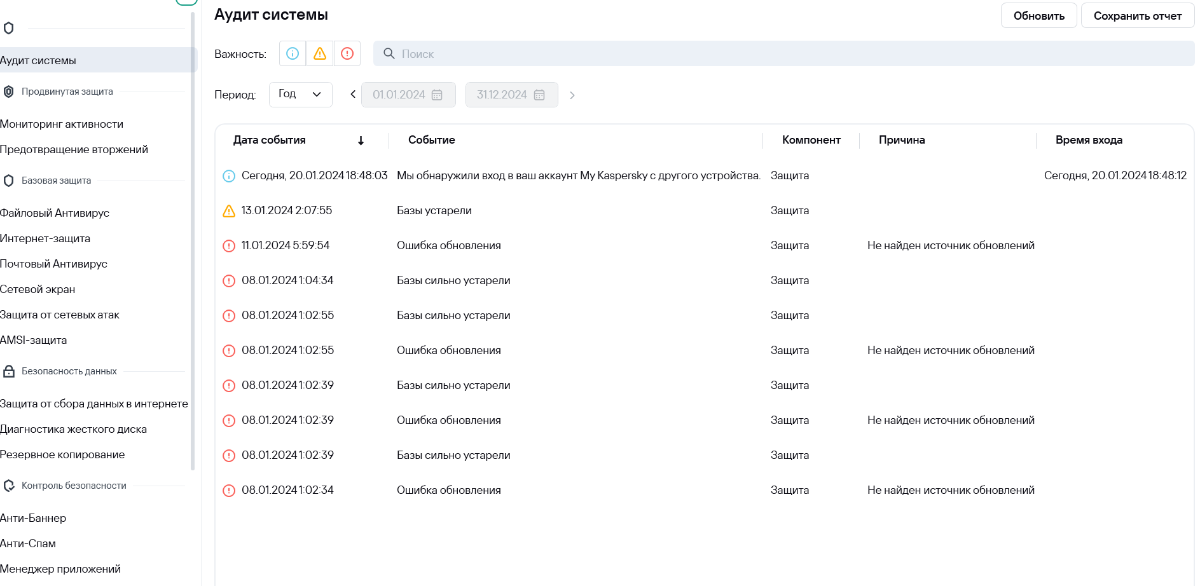The image size is (1200, 586).
Task: Click Сохранить отчет button
Action: [x=1137, y=16]
